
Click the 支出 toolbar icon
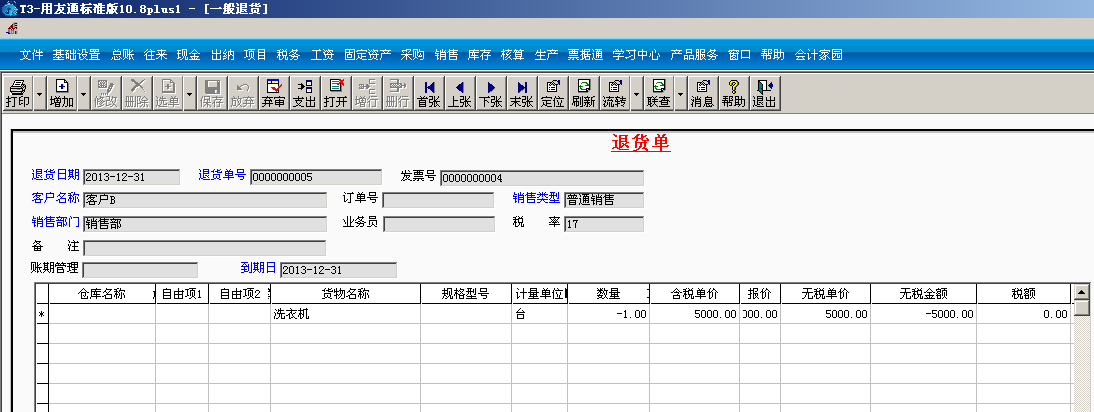pyautogui.click(x=304, y=93)
